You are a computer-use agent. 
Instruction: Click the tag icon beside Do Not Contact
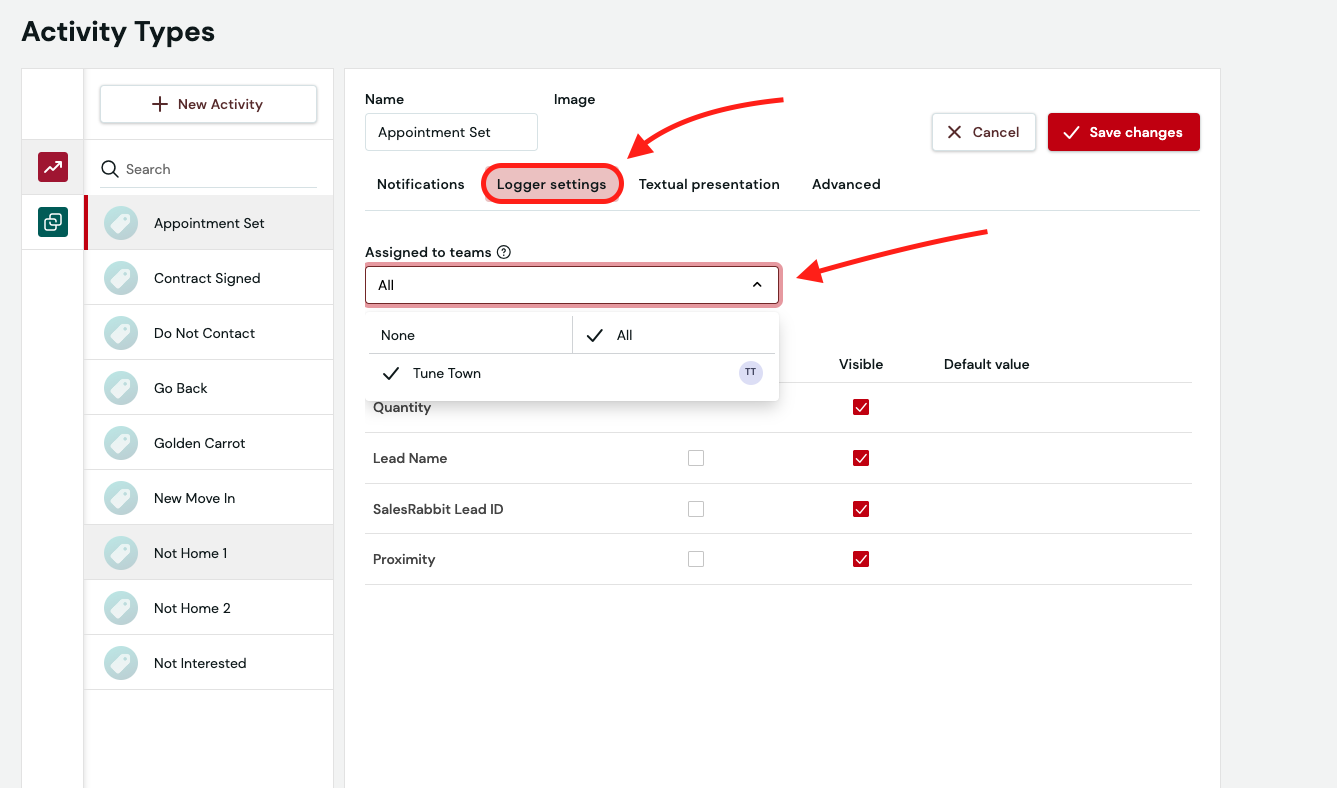click(121, 333)
